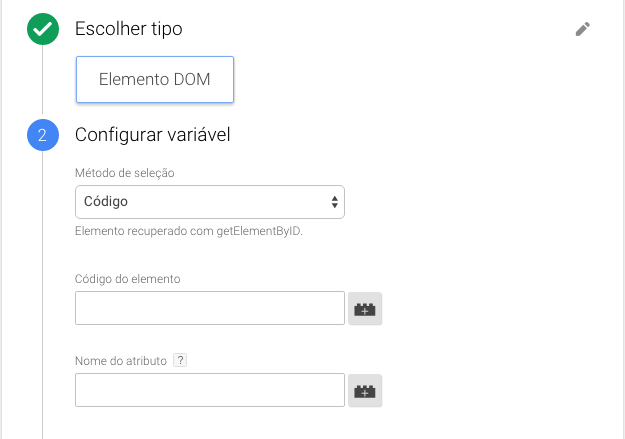Click the blue step 2 circle
Viewport: 625px width, 439px height.
coord(43,135)
